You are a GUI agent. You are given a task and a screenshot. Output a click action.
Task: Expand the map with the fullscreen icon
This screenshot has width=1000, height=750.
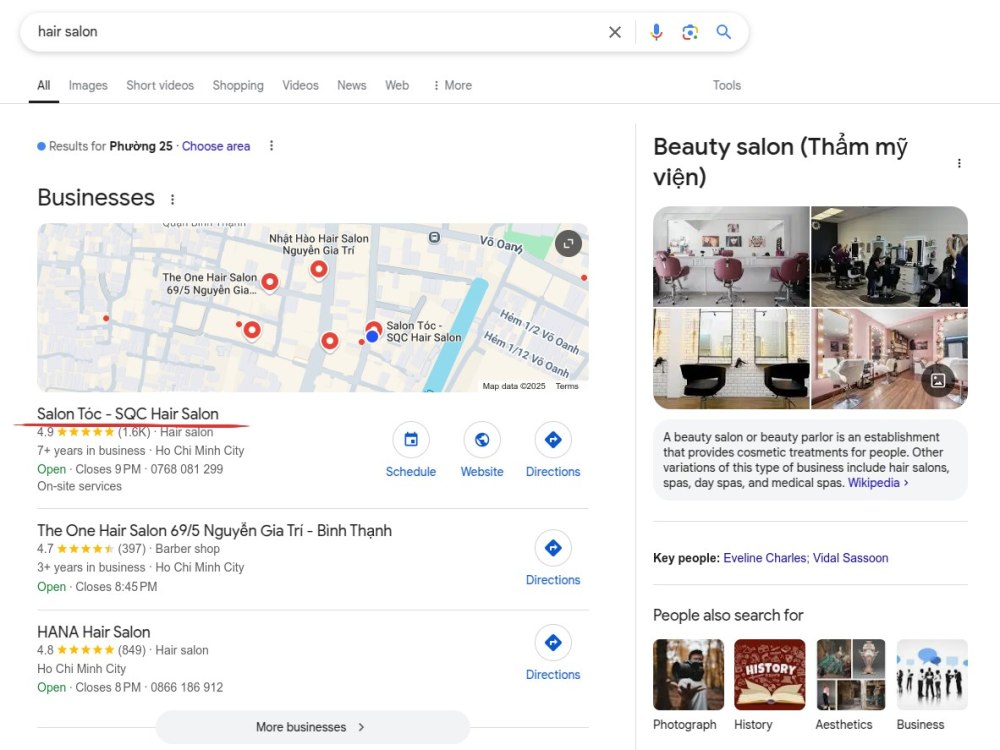(568, 243)
